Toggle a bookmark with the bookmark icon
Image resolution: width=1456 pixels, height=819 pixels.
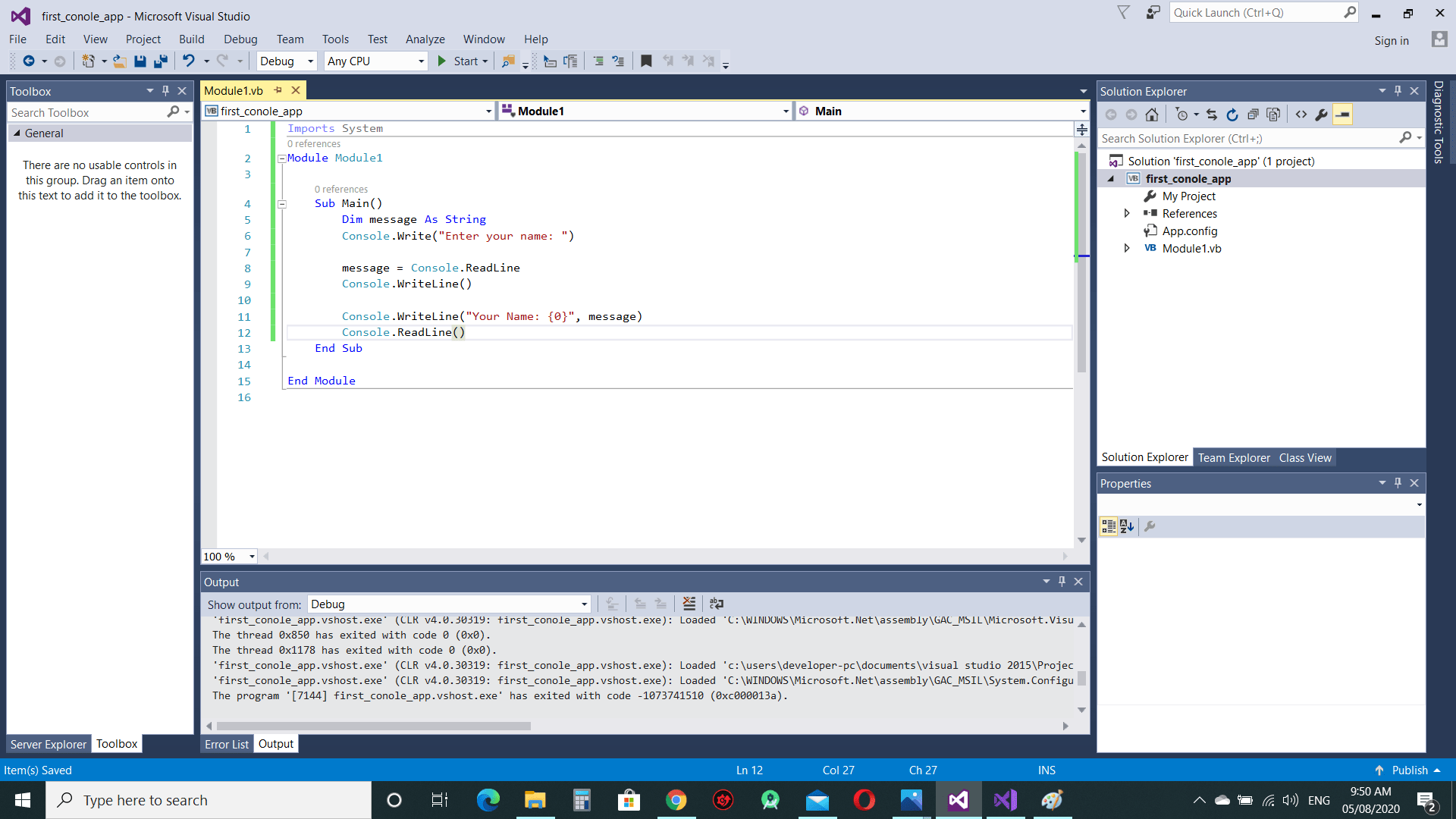[646, 61]
